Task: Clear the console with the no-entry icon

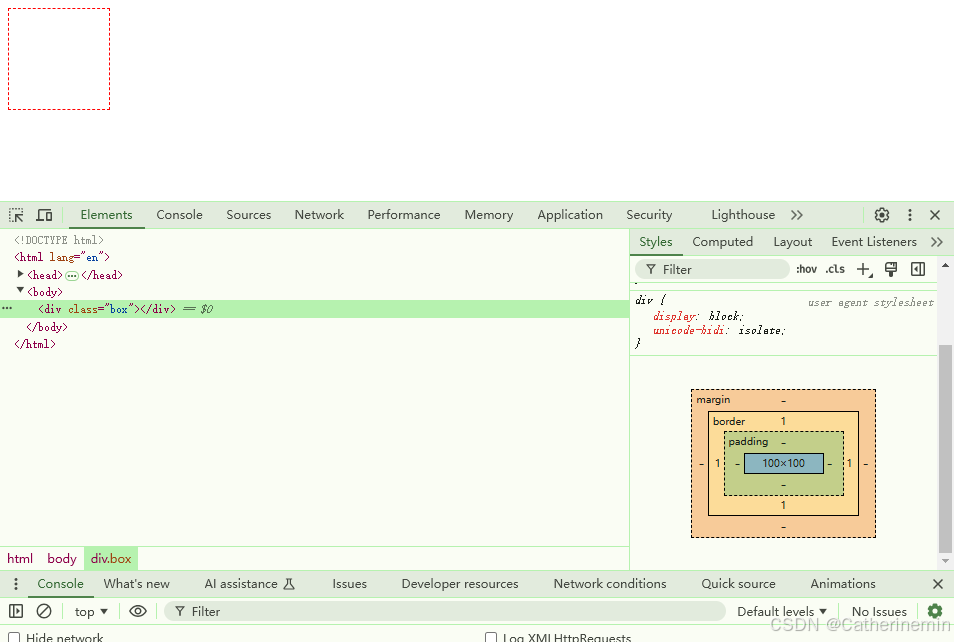Action: [42, 611]
